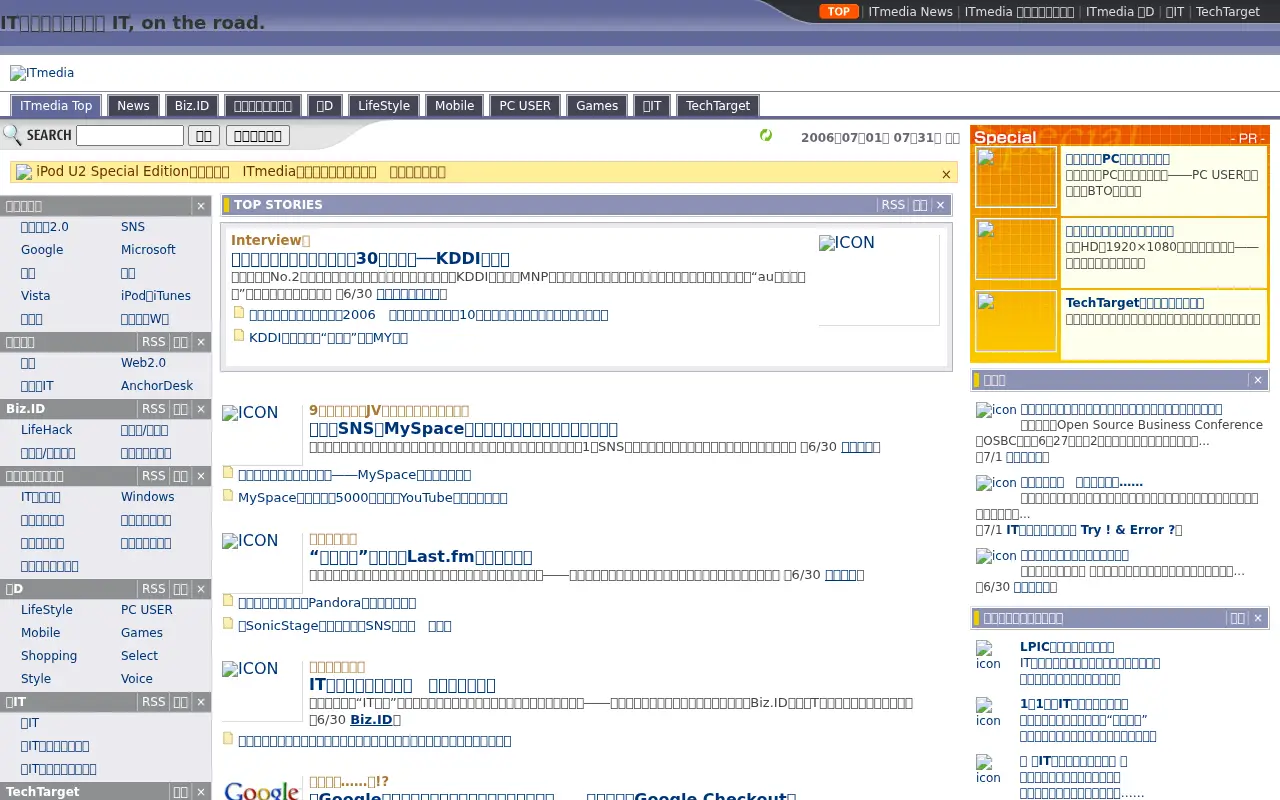This screenshot has height=800, width=1280.
Task: Click the underlined Biz.ID link after 6/30
Action: (x=371, y=720)
